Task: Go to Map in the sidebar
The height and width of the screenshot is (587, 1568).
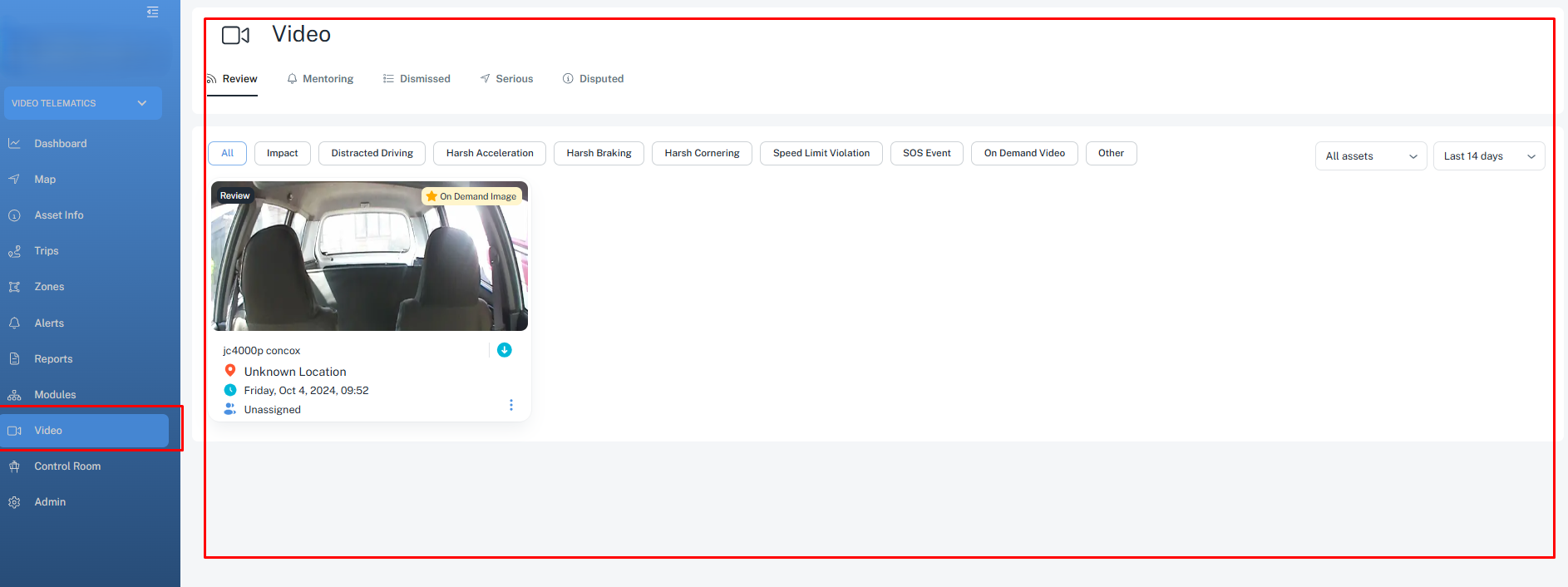Action: [x=45, y=180]
